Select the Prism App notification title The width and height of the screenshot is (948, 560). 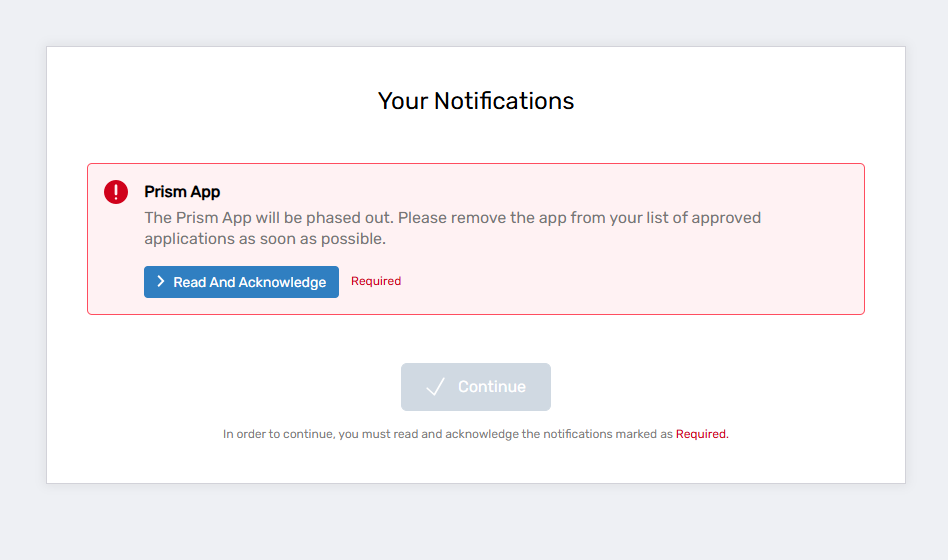tap(182, 192)
